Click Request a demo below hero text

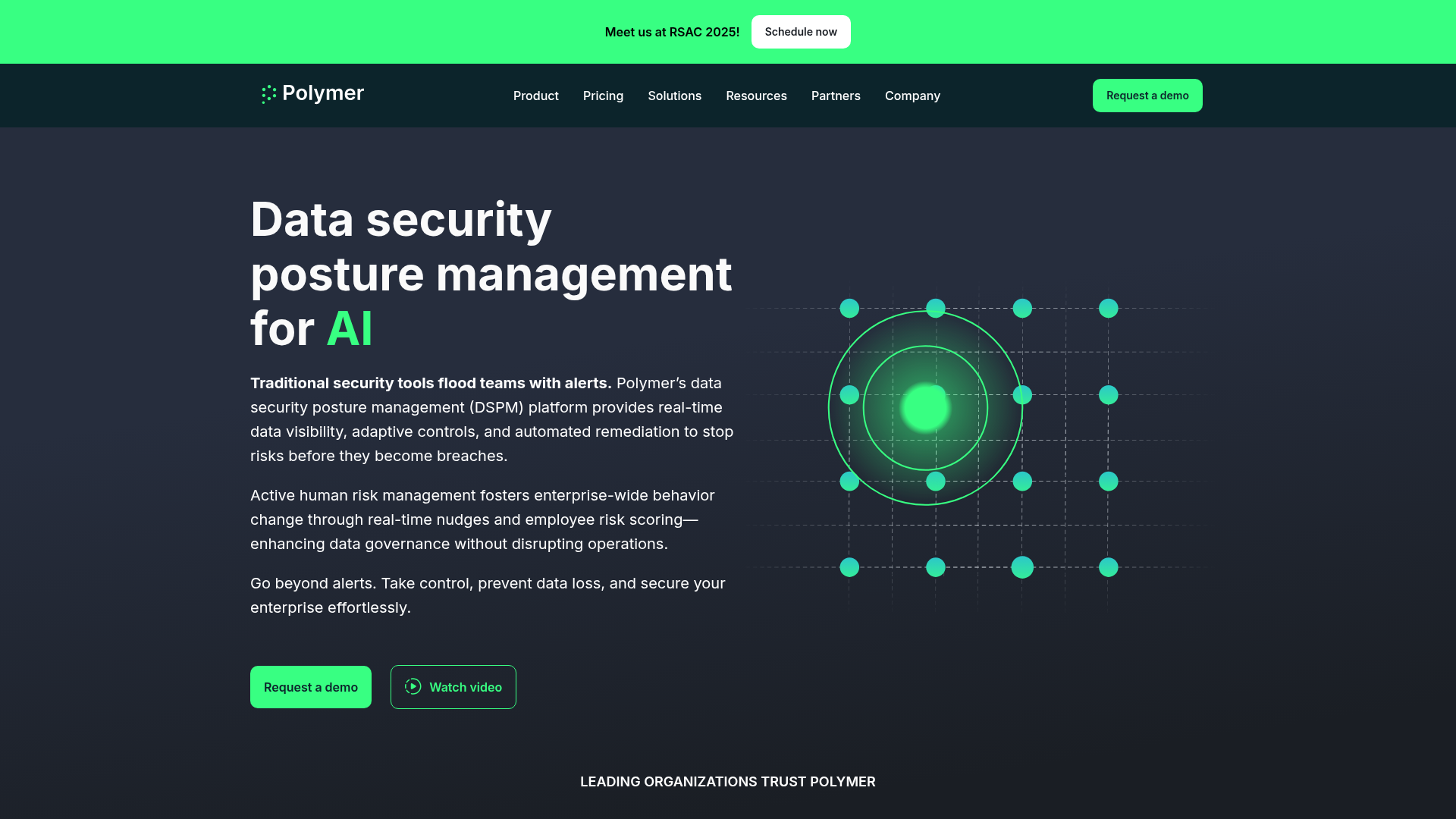[310, 687]
